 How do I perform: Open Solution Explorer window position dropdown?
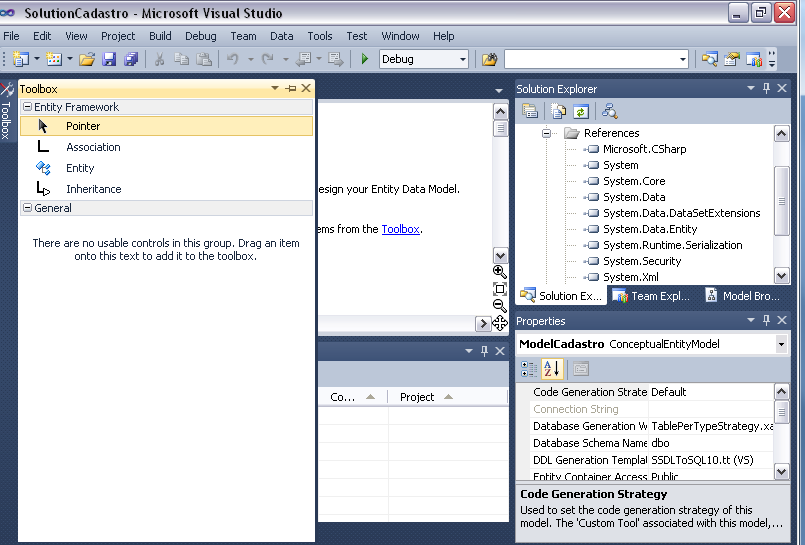751,88
